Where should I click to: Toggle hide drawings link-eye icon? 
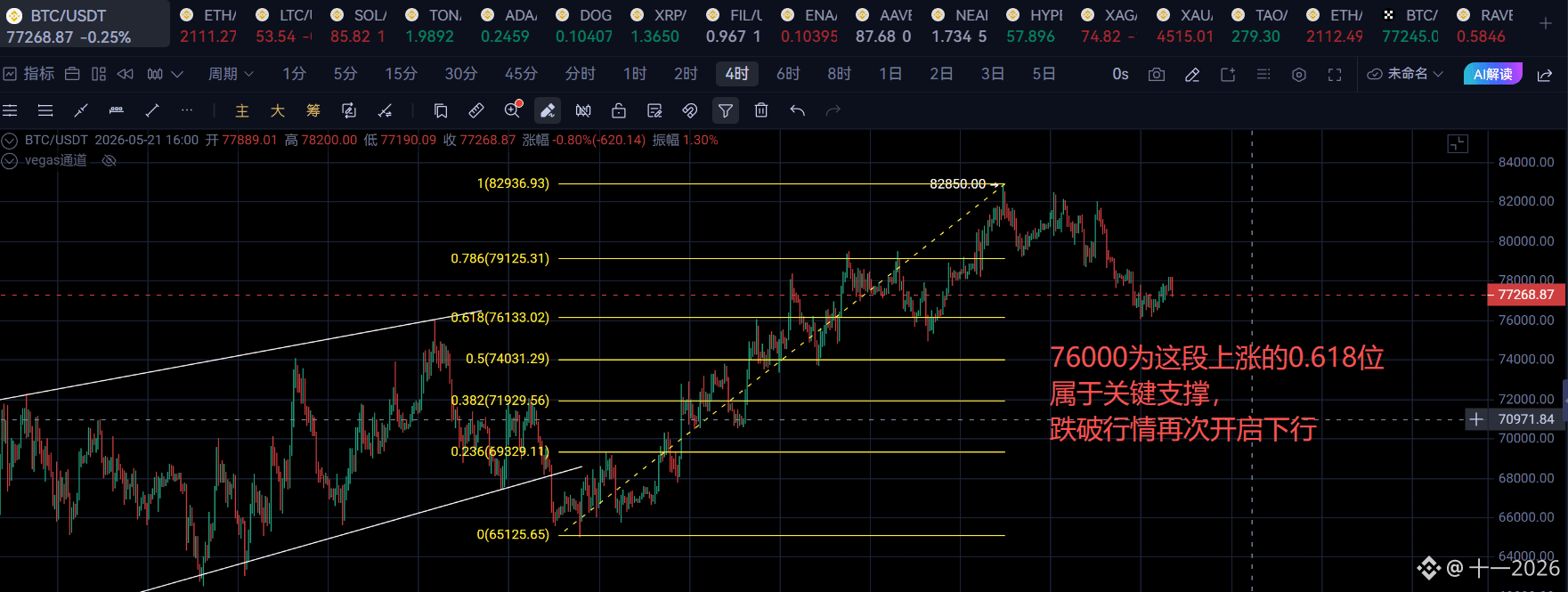tap(690, 110)
